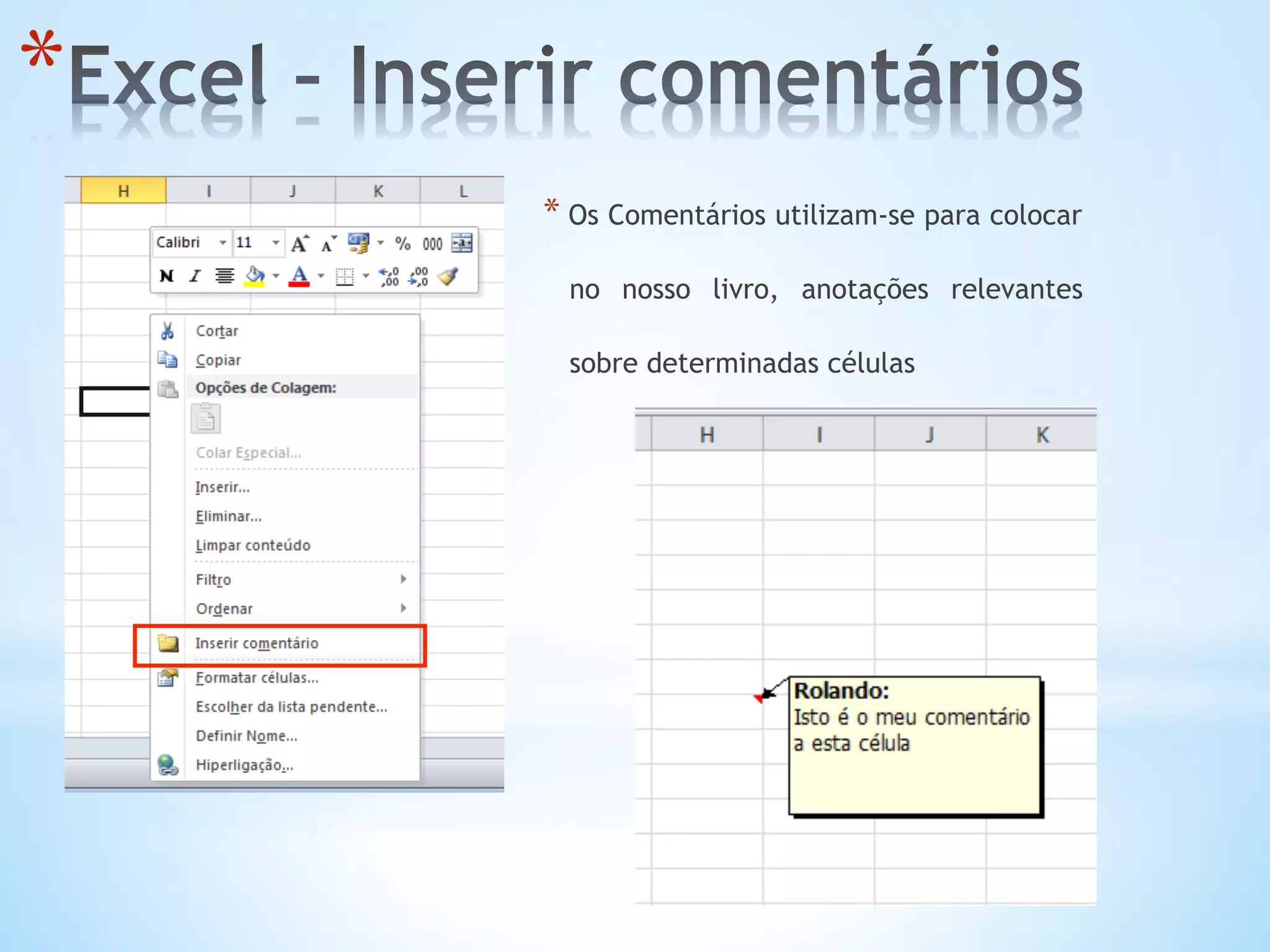The width and height of the screenshot is (1270, 952).
Task: Expand the Accounting format dropdown arrow
Action: pos(380,243)
